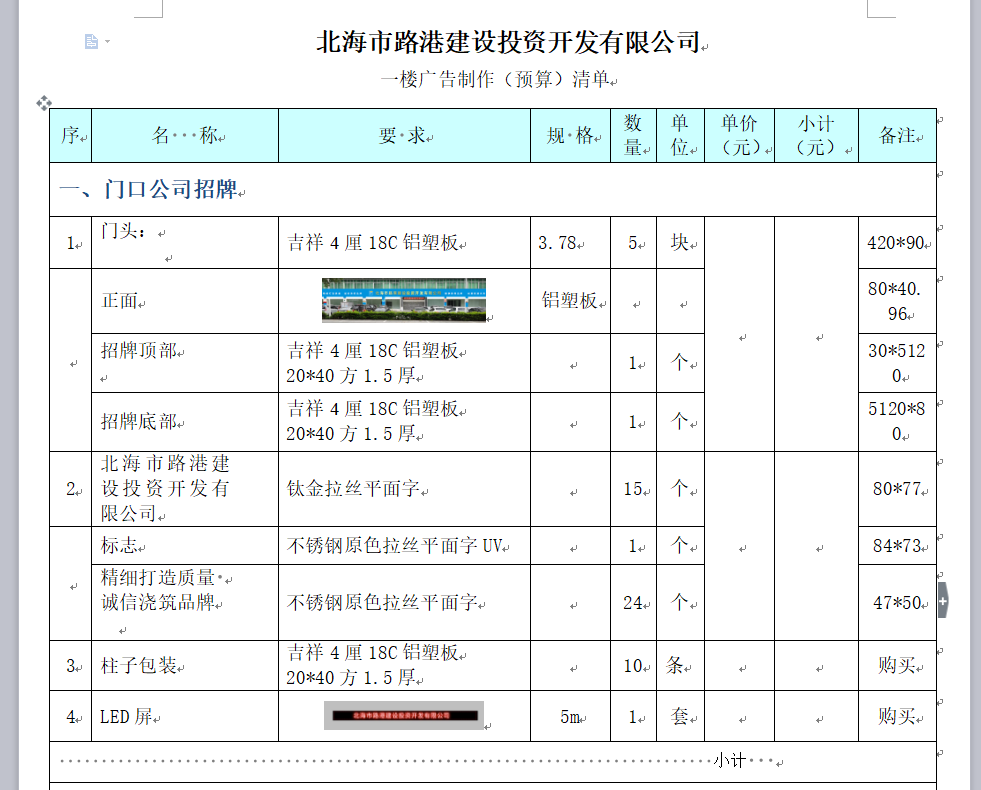Select the storefront photo in the 正面 row
The width and height of the screenshot is (981, 790).
(x=403, y=300)
